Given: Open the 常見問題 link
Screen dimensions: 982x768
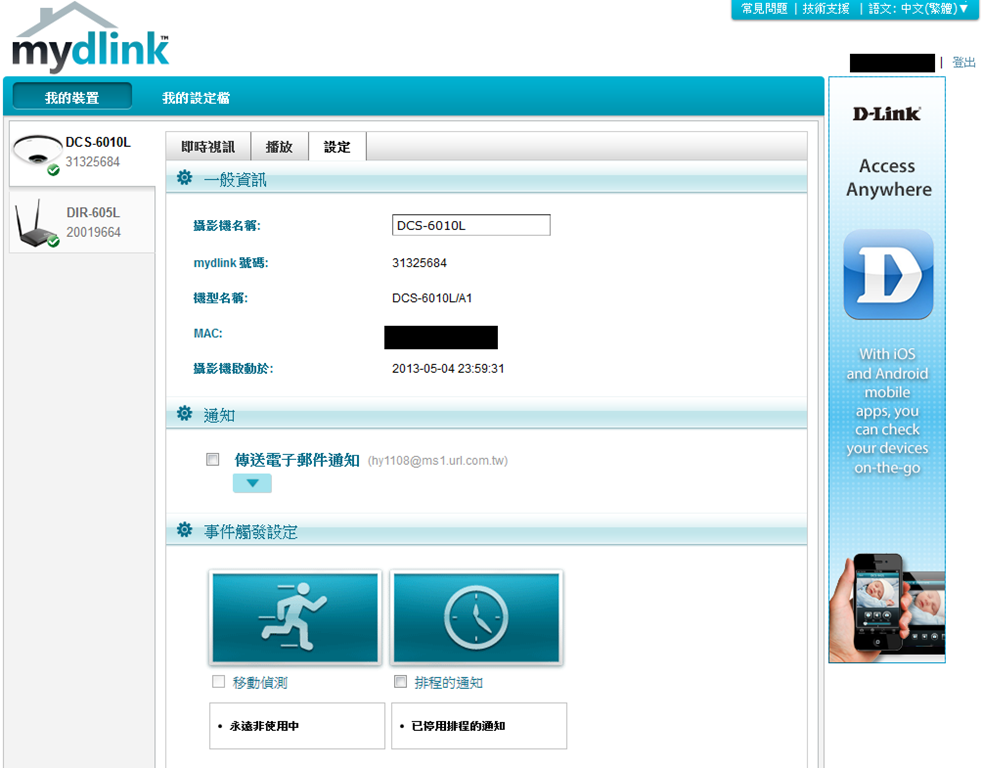Looking at the screenshot, I should pyautogui.click(x=764, y=9).
